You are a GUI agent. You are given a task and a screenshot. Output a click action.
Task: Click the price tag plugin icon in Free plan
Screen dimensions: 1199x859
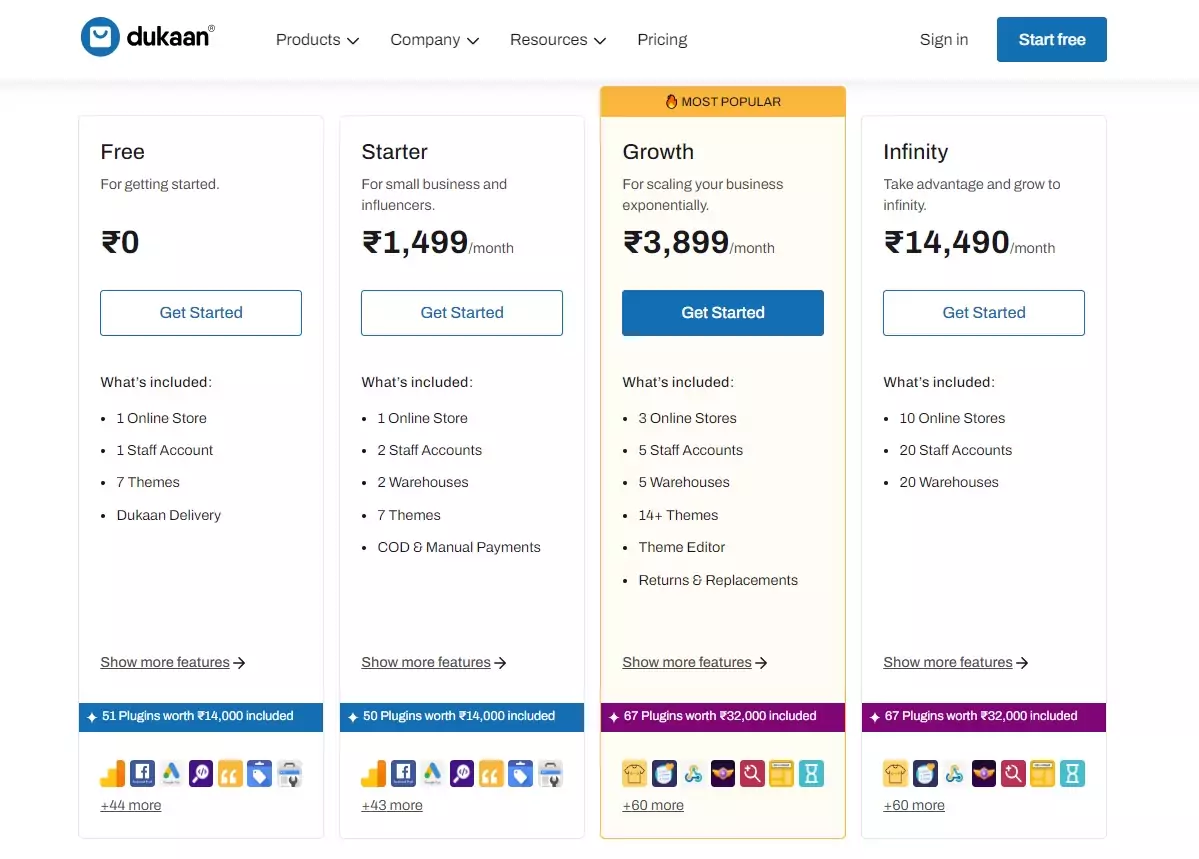260,773
